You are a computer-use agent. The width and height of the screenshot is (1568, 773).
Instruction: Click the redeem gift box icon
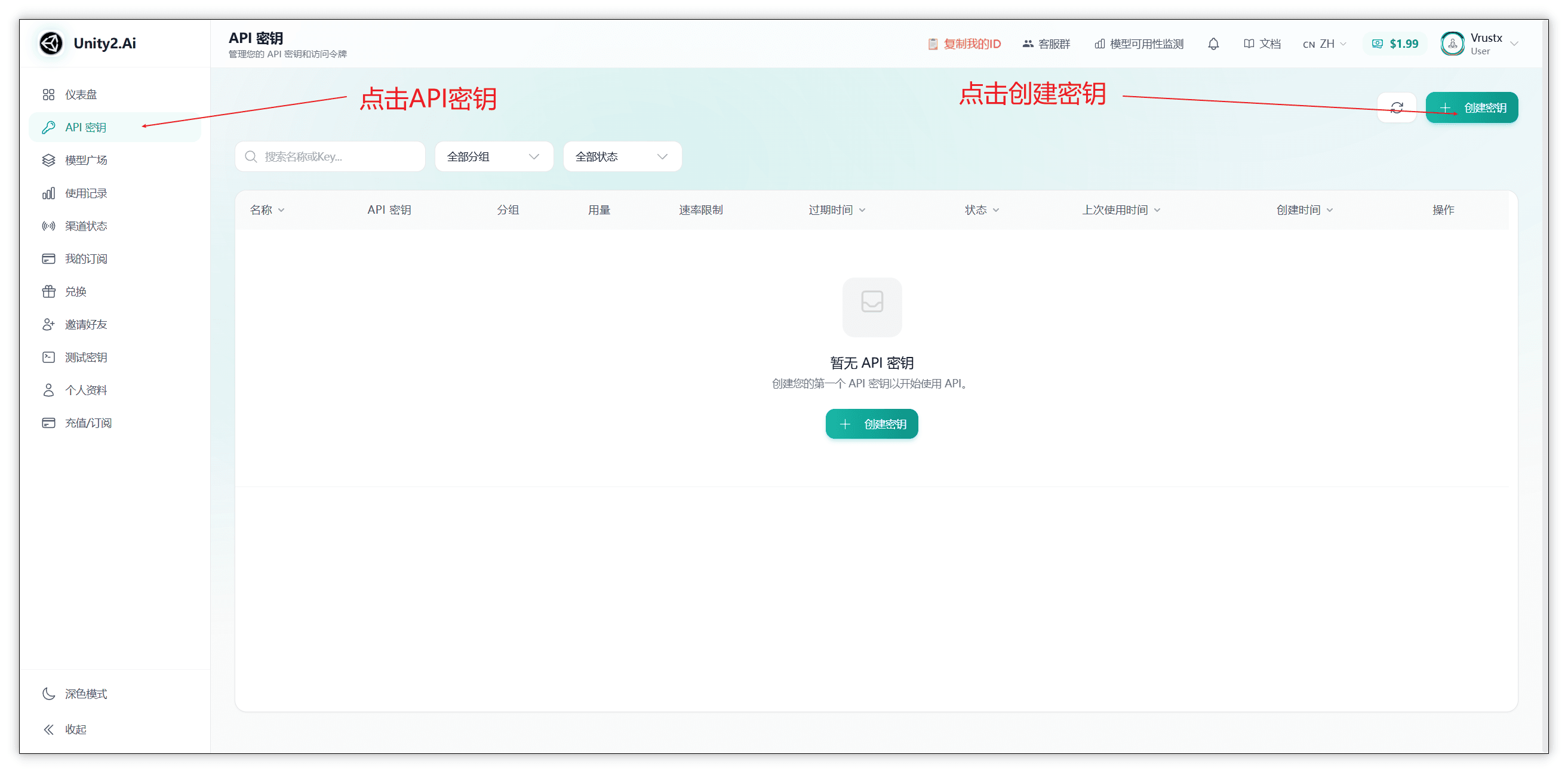pos(49,291)
